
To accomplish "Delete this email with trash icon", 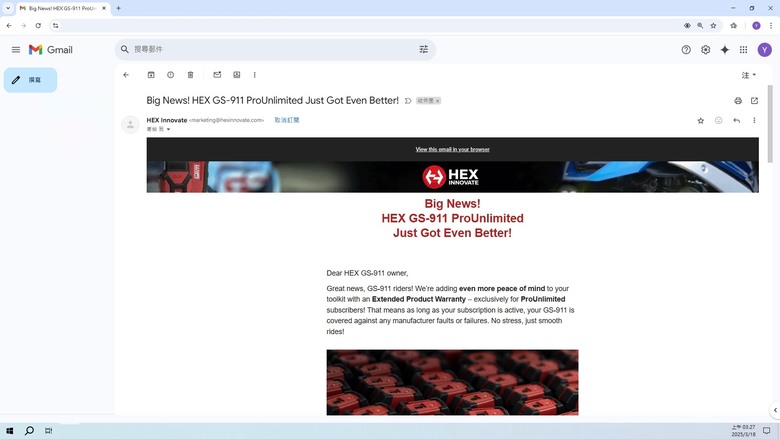I will 190,75.
